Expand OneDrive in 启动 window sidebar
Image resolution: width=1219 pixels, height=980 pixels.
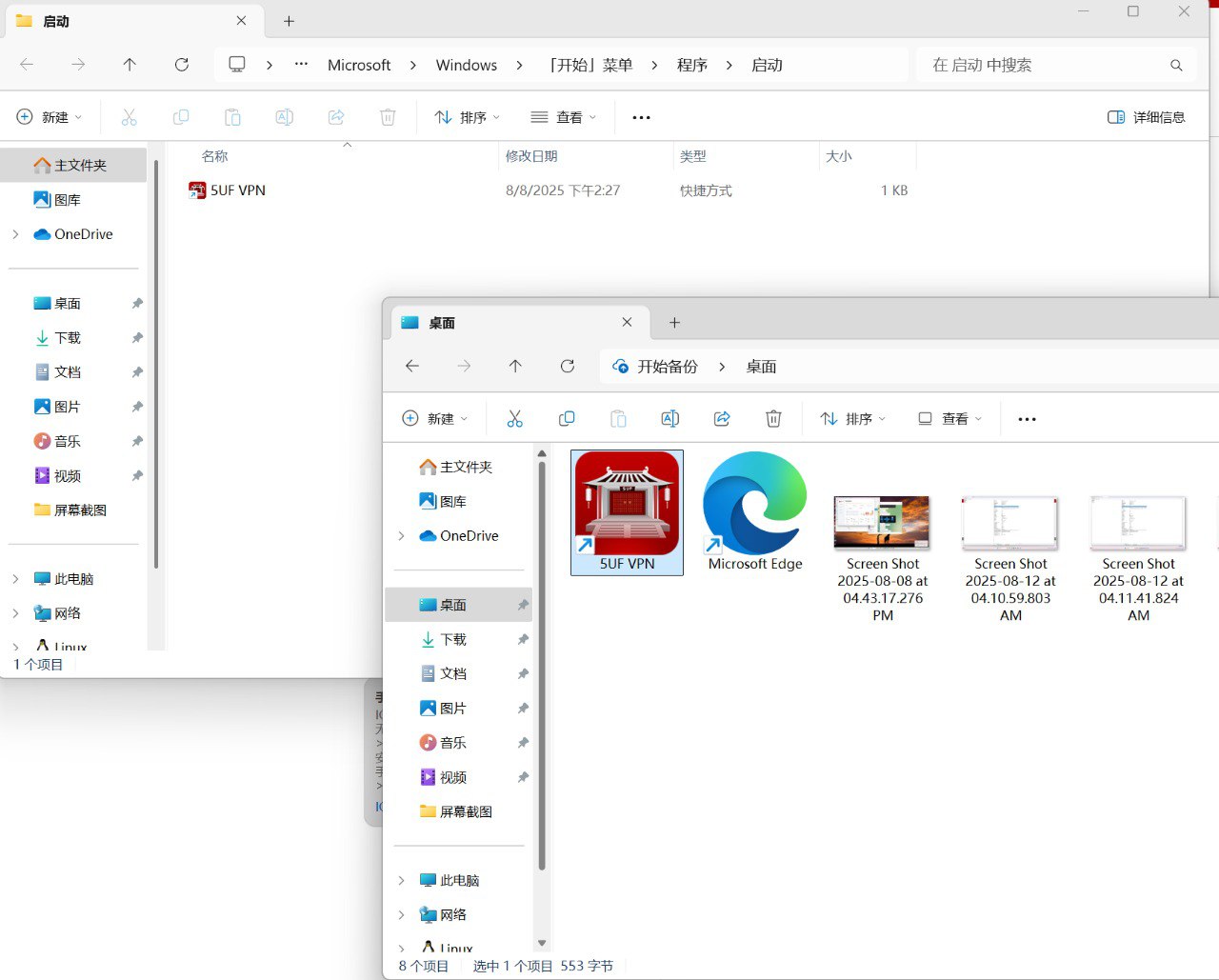pos(15,234)
